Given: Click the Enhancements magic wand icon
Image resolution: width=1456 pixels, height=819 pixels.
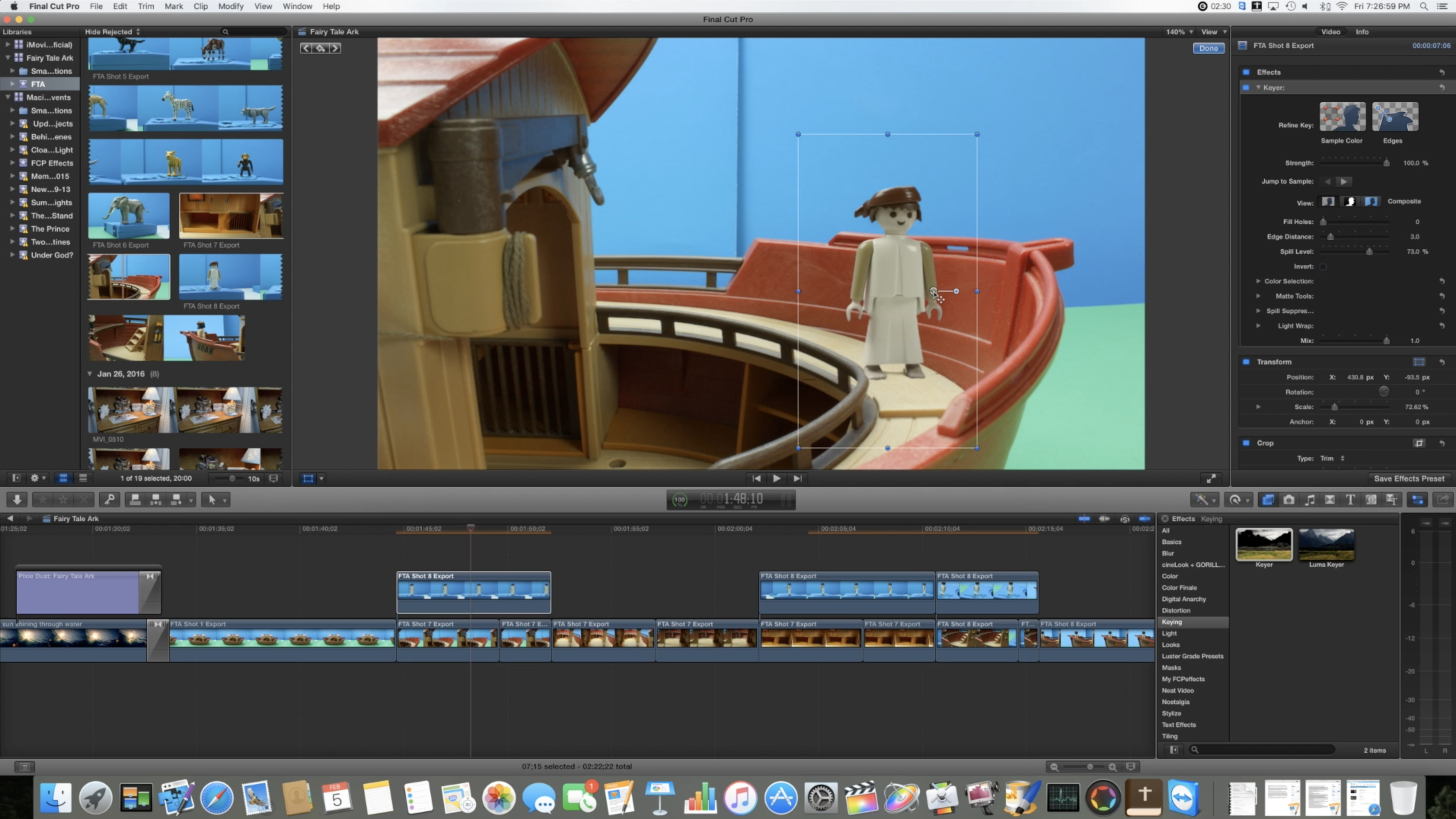Looking at the screenshot, I should pyautogui.click(x=1203, y=499).
